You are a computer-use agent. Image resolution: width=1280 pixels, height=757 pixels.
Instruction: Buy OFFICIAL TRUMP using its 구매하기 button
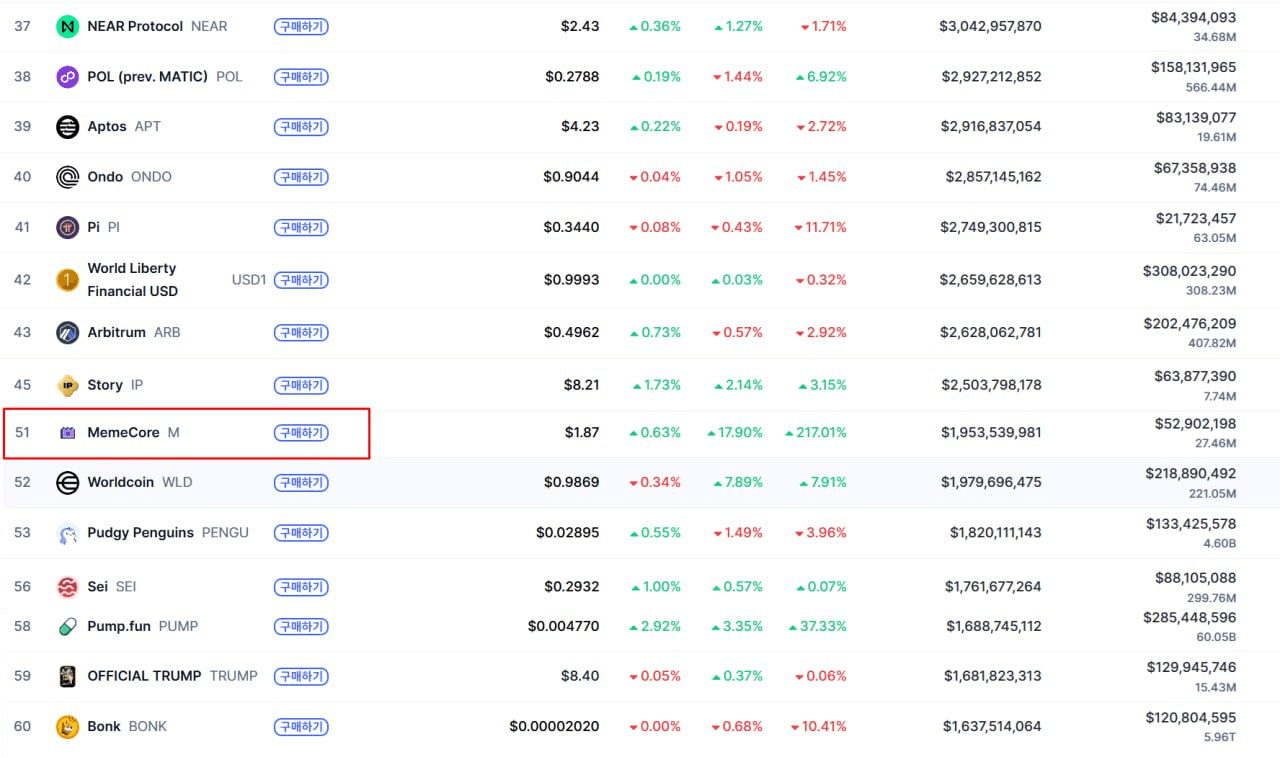pos(301,676)
